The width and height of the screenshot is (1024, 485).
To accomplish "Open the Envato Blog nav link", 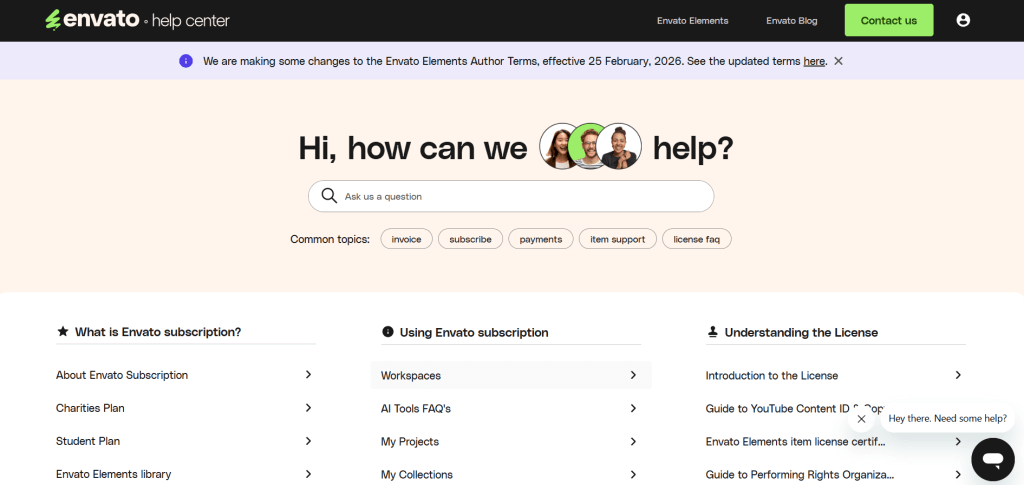I will coord(792,21).
